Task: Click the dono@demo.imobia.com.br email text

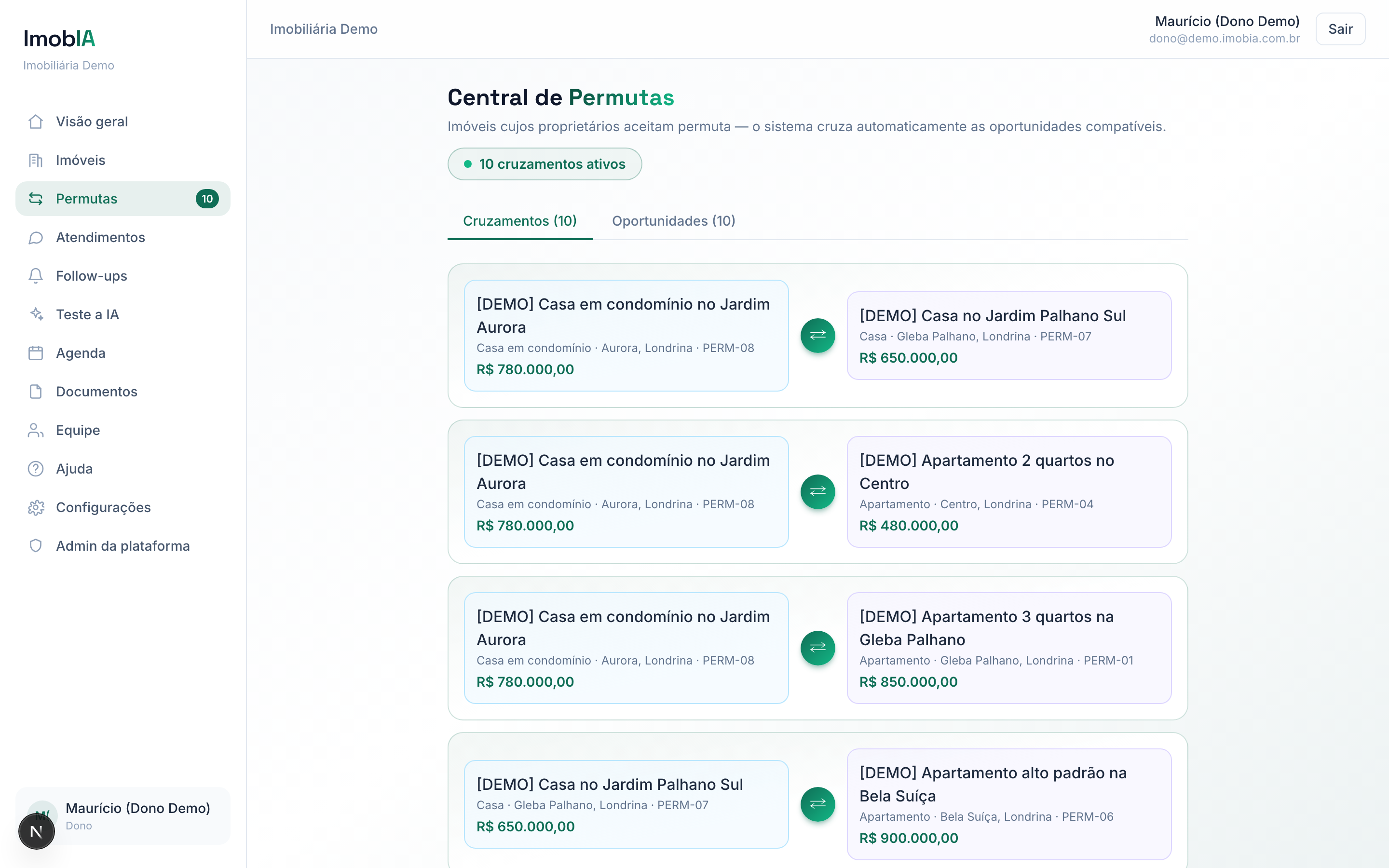Action: tap(1224, 39)
